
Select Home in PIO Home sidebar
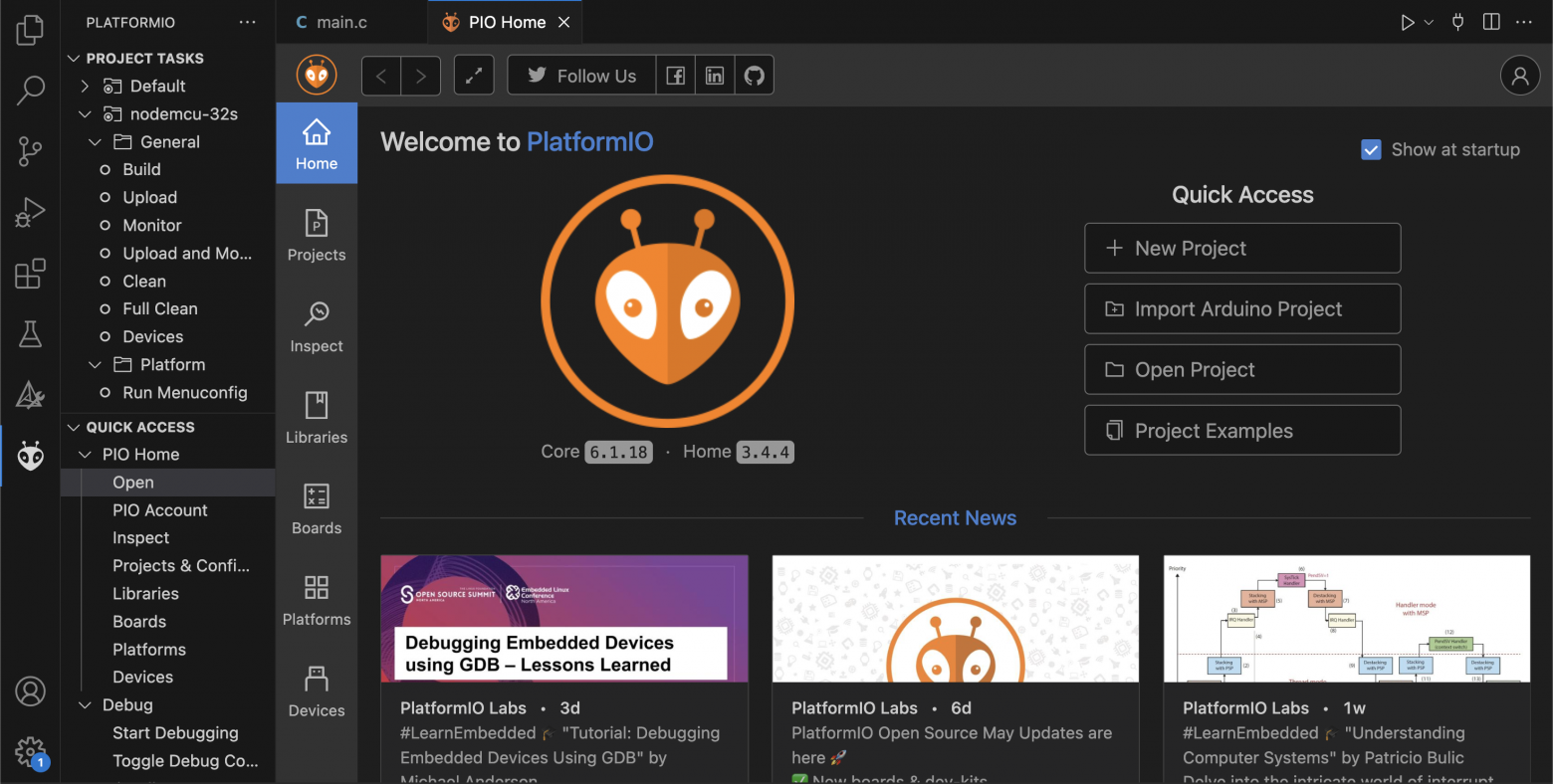(317, 143)
